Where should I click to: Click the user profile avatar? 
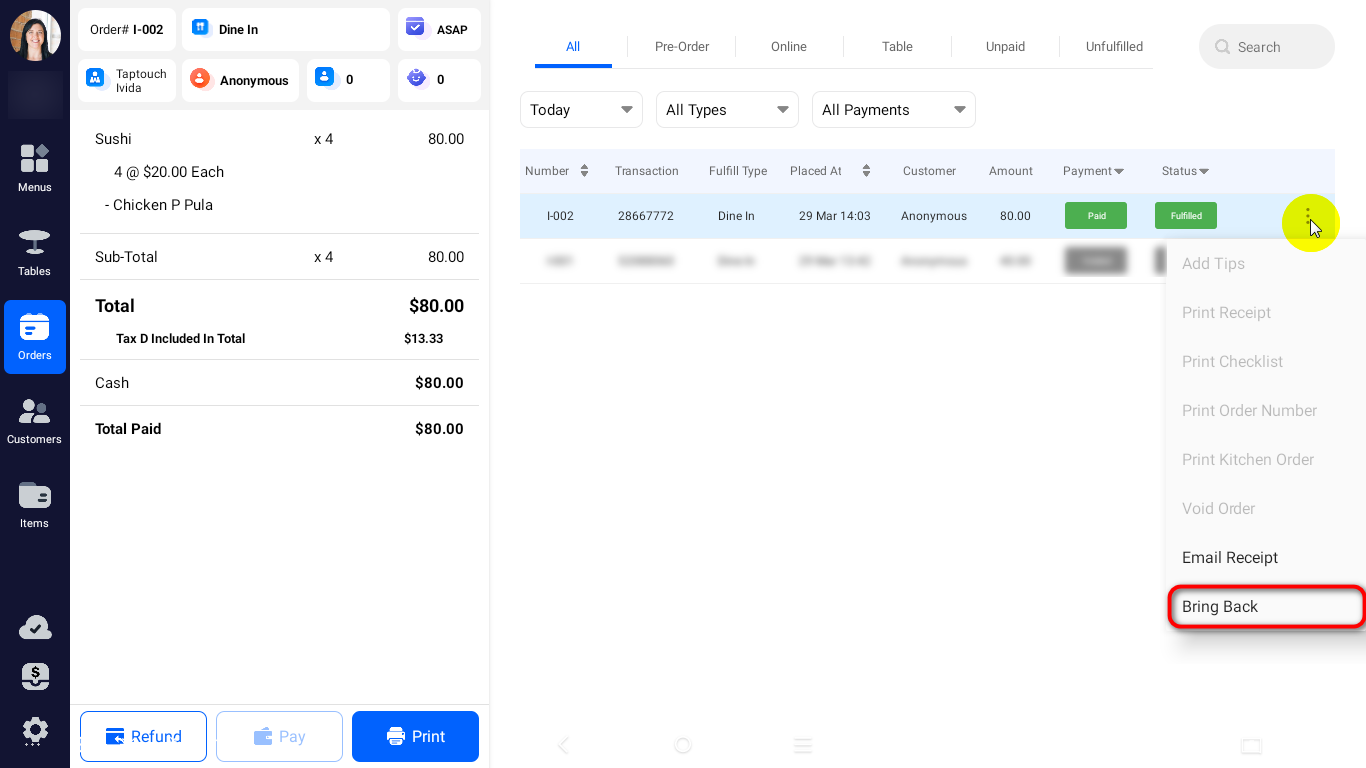pos(35,36)
